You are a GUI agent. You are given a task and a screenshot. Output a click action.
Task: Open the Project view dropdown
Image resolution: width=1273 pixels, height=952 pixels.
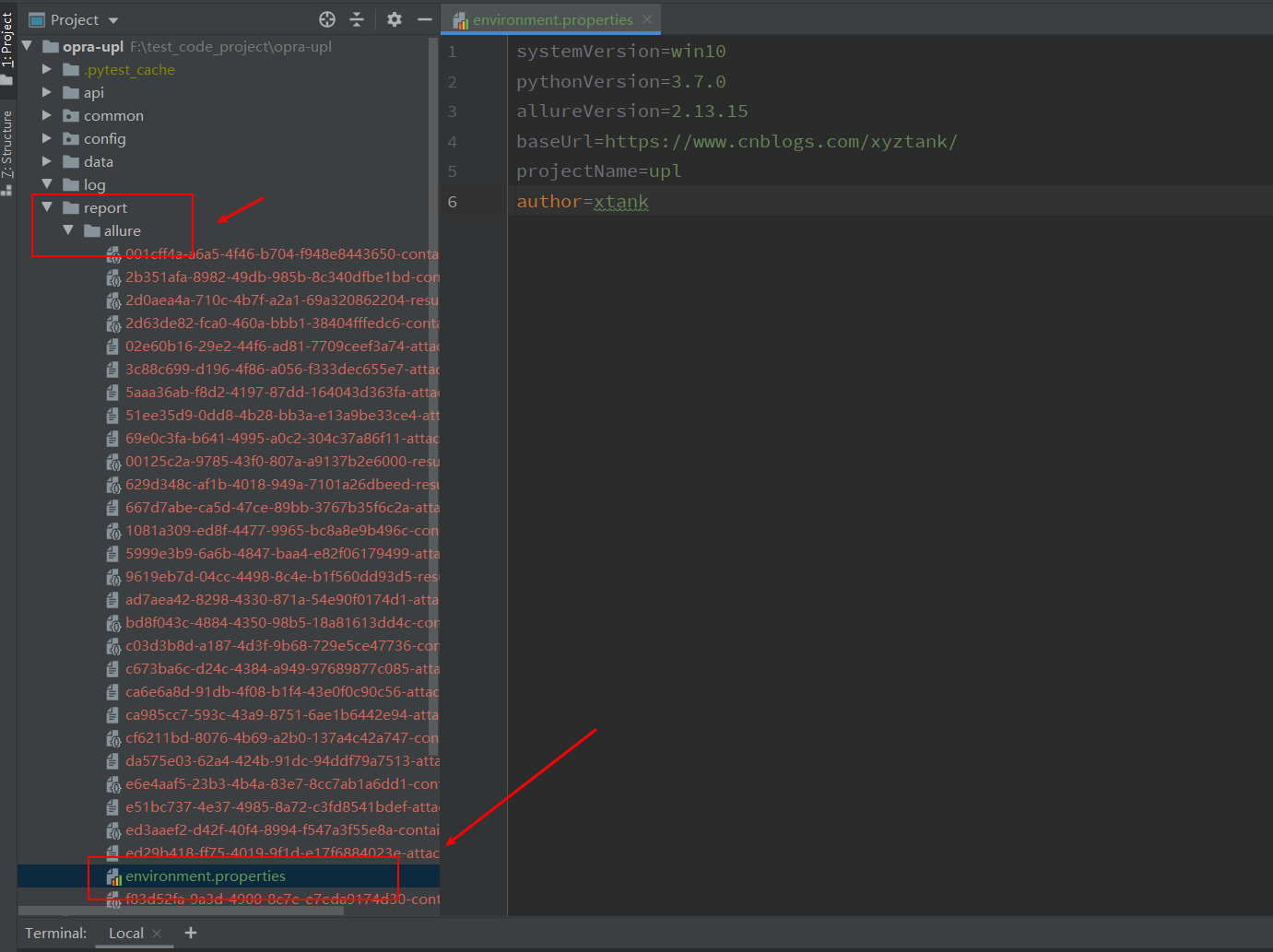coord(113,20)
